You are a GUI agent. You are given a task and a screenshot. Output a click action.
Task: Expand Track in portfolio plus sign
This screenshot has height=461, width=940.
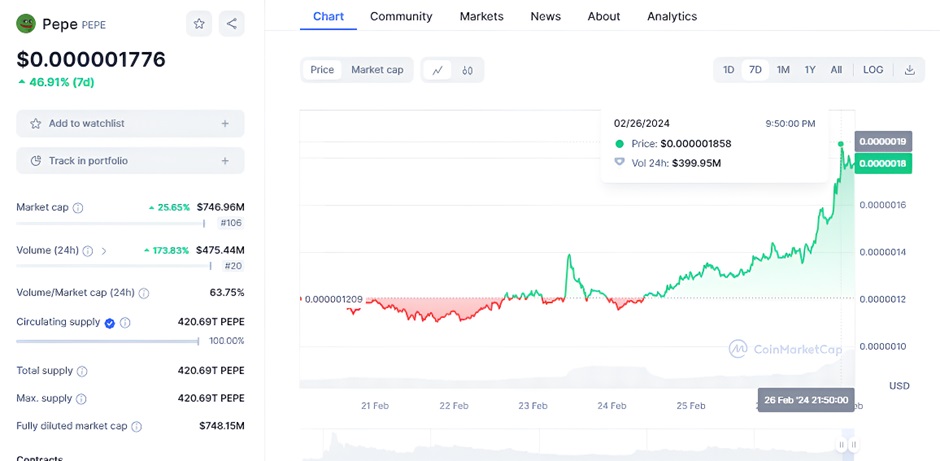click(x=225, y=161)
